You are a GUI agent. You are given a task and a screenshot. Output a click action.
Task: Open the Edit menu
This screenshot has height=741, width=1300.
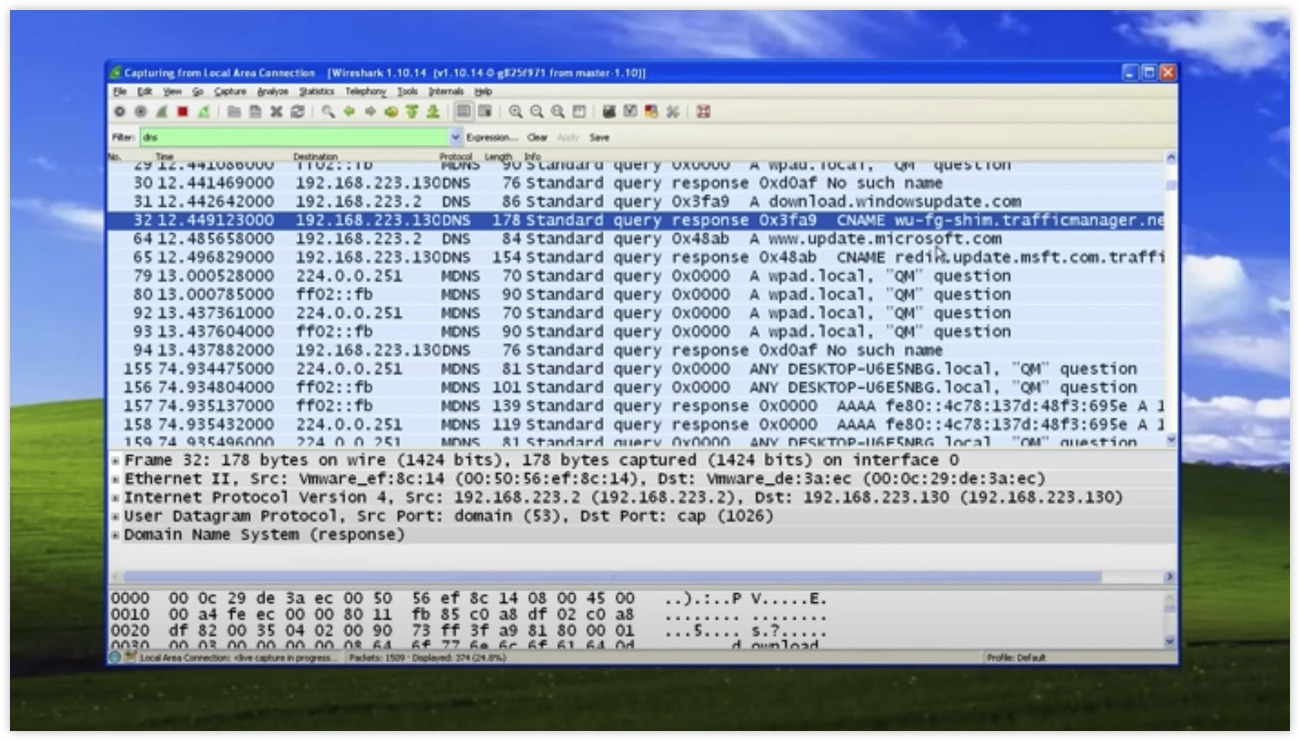(x=145, y=91)
